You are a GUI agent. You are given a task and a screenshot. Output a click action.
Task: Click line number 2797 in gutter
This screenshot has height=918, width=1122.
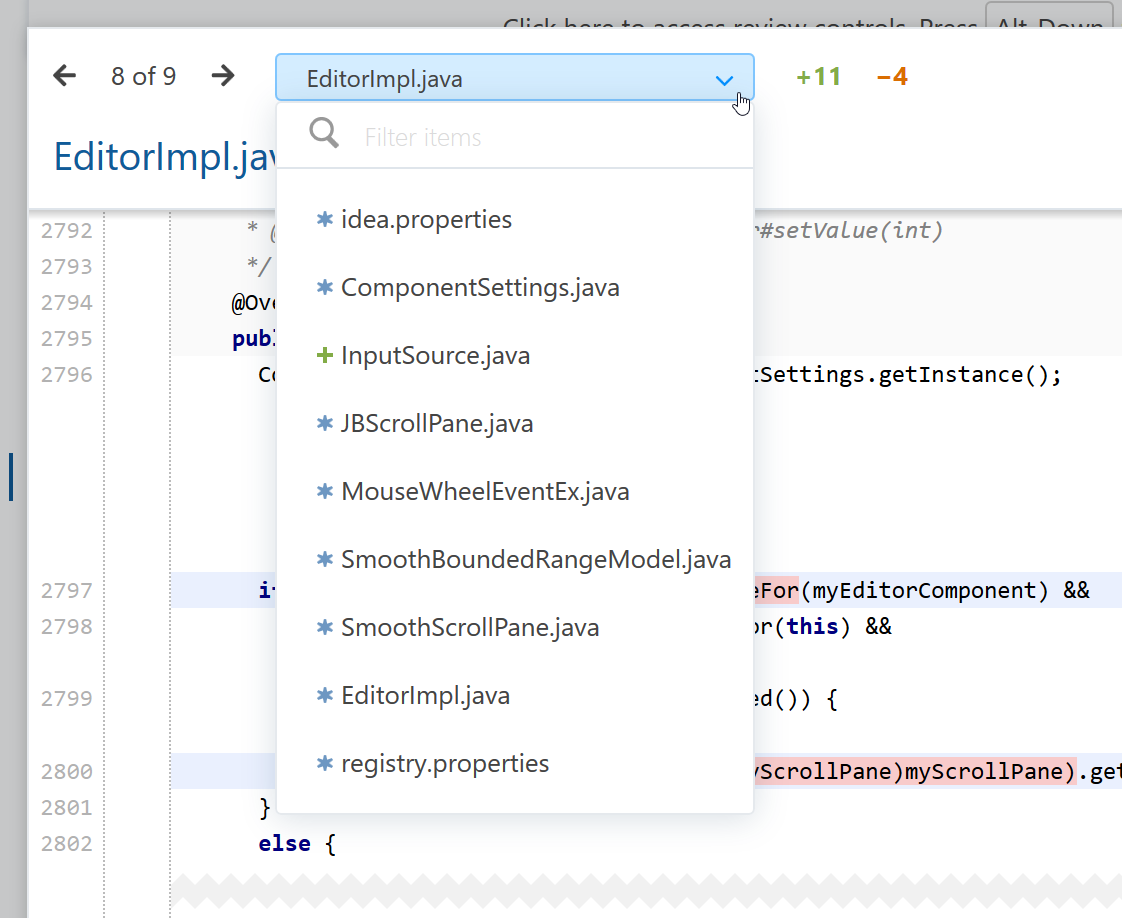coord(66,591)
